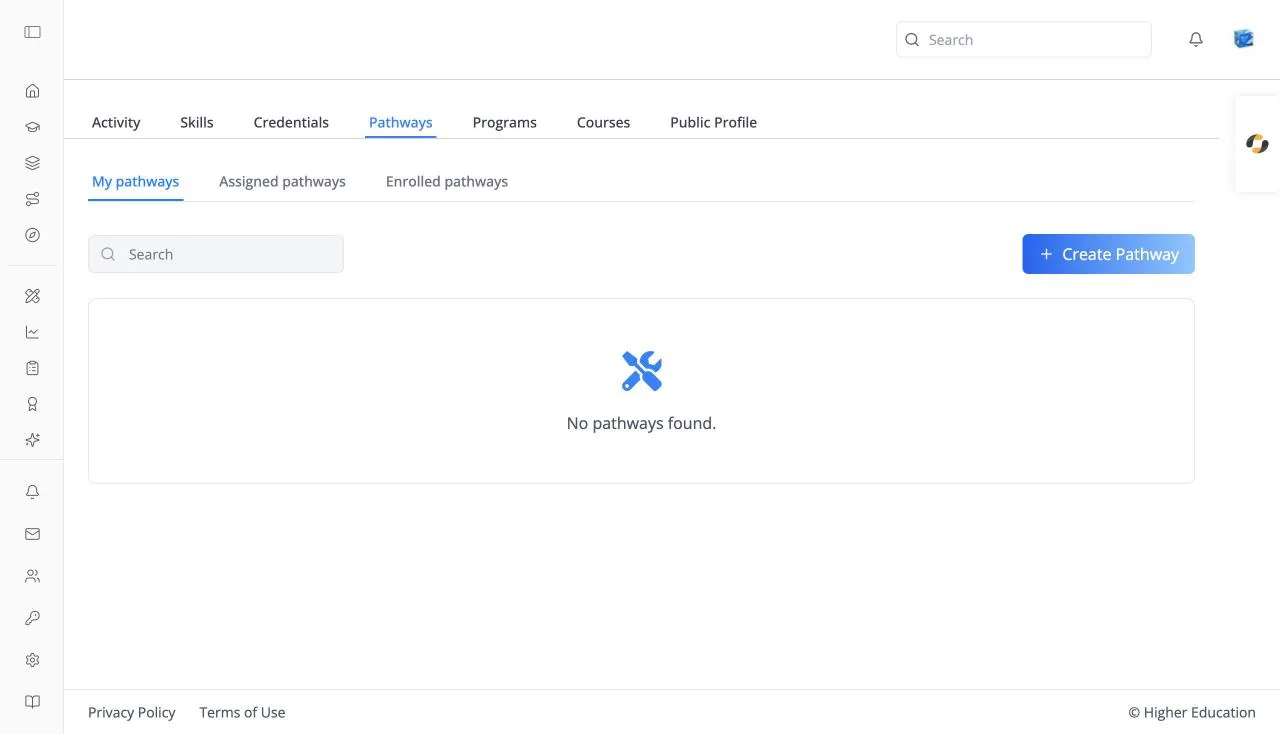The width and height of the screenshot is (1280, 734).
Task: Open the graduation cap sidebar icon
Action: [x=32, y=127]
